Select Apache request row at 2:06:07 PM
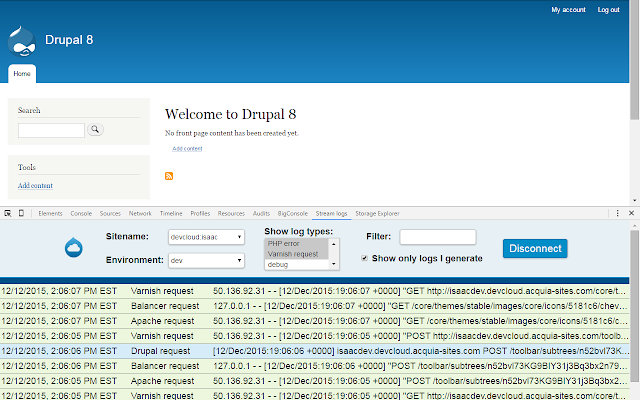 [314, 321]
